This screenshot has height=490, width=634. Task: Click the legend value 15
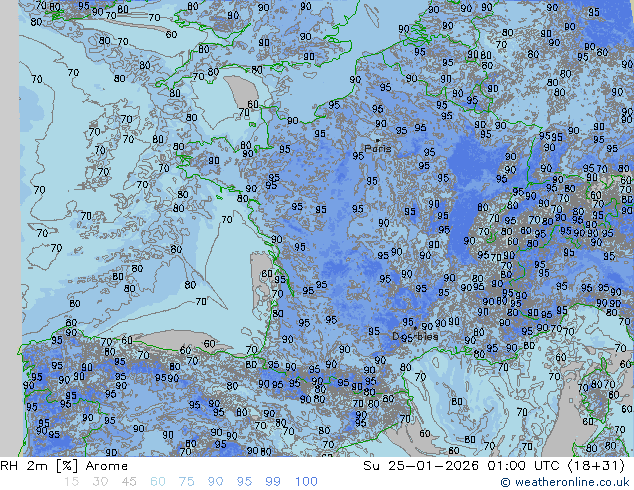[71, 482]
